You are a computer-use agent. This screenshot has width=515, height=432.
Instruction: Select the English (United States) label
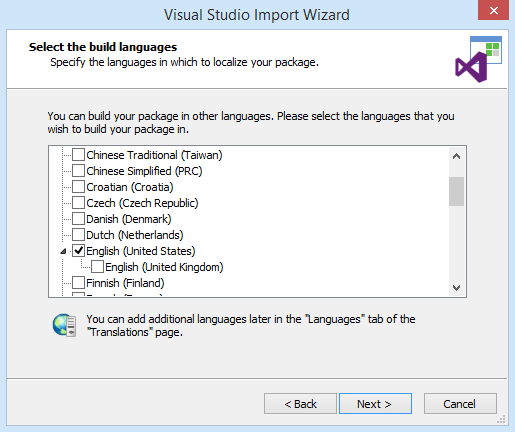(x=141, y=251)
